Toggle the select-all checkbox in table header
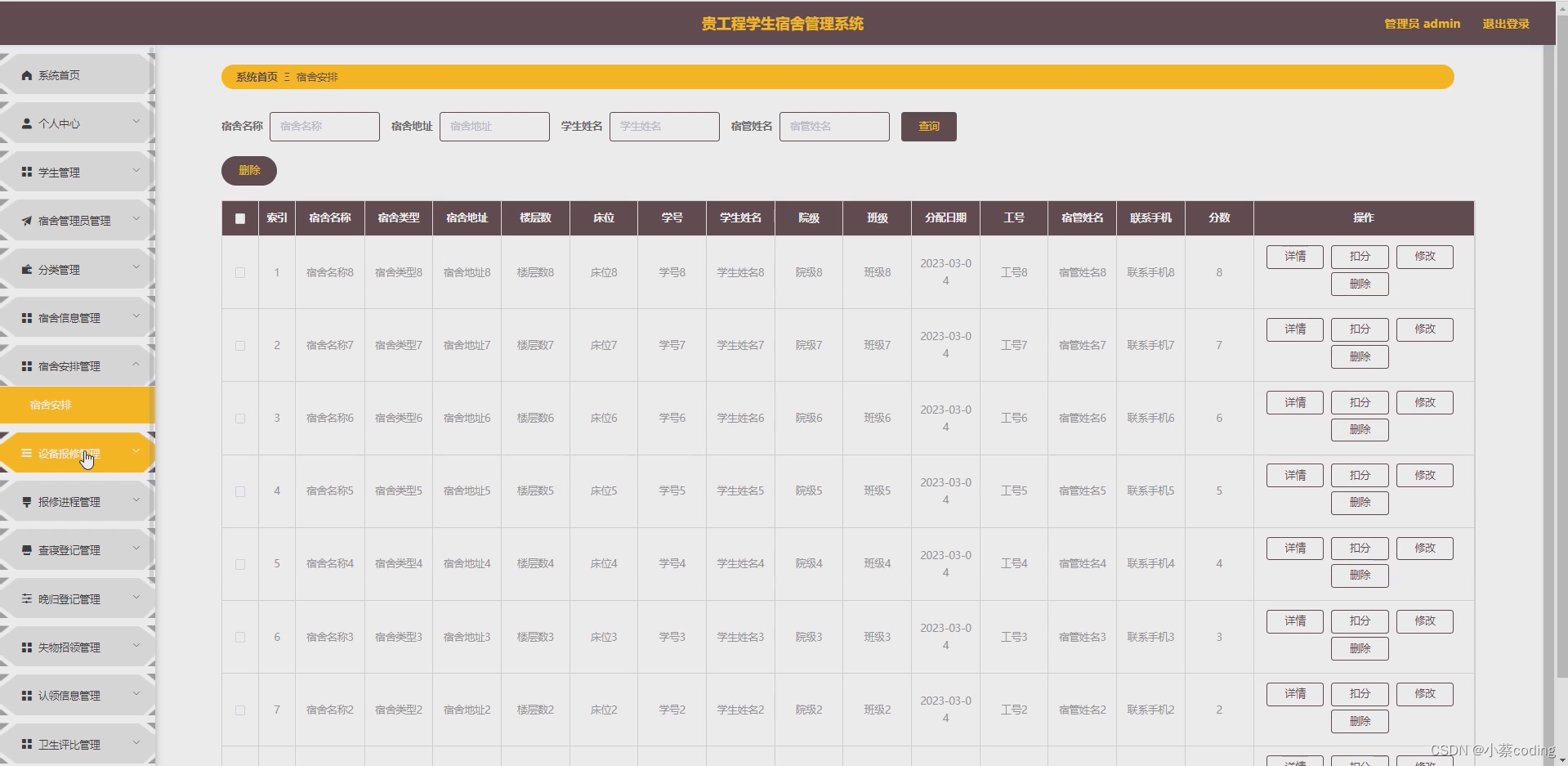The width and height of the screenshot is (1568, 766). (240, 218)
